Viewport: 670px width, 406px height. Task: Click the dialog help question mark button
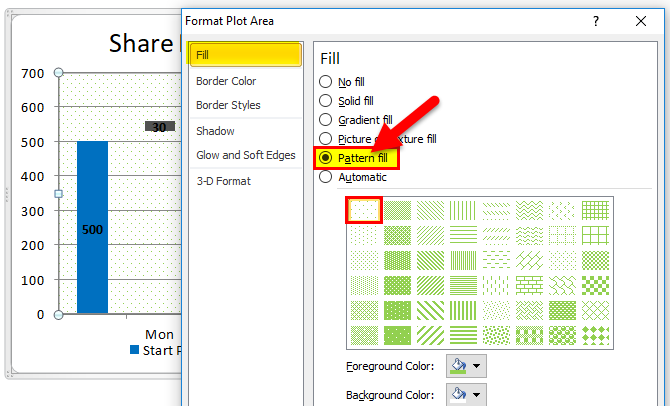596,21
